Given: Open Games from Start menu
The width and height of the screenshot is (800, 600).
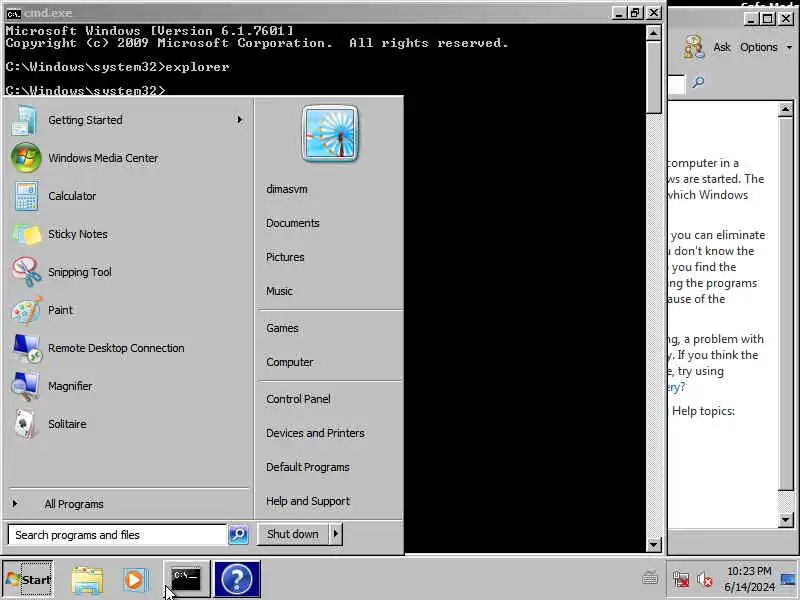Looking at the screenshot, I should point(282,329).
